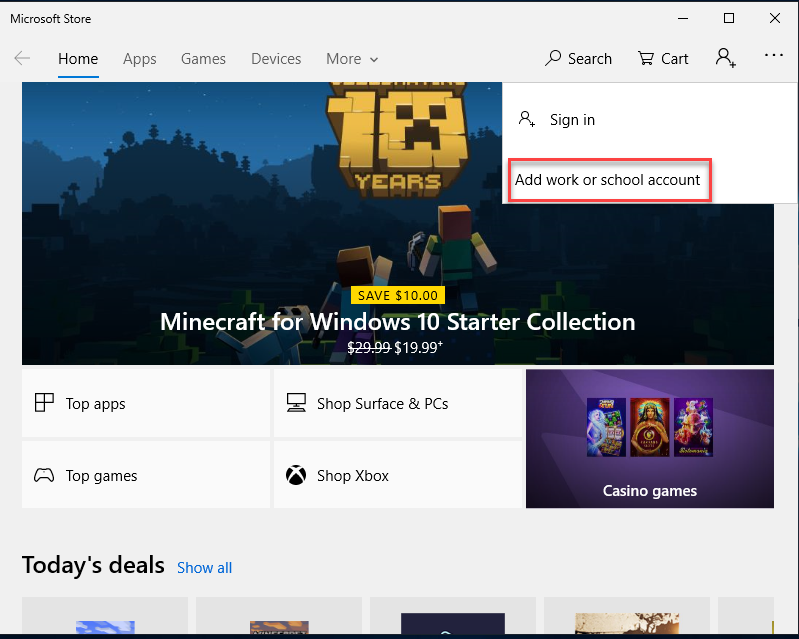Minimize the Microsoft Store window
Image resolution: width=799 pixels, height=639 pixels.
pos(683,18)
